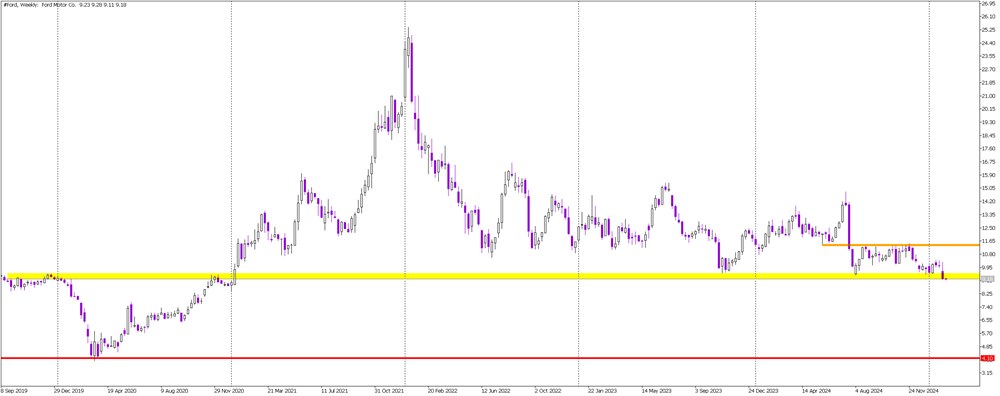Select the orange horizontal resistance line
The width and height of the screenshot is (1000, 396).
coord(901,245)
